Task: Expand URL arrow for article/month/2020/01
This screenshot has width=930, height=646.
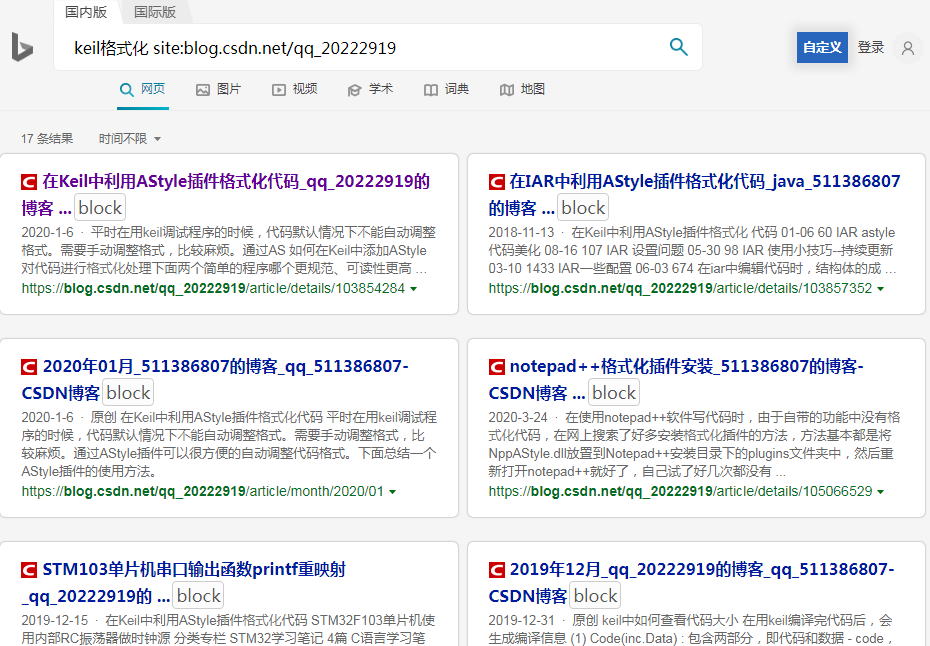Action: [x=392, y=492]
